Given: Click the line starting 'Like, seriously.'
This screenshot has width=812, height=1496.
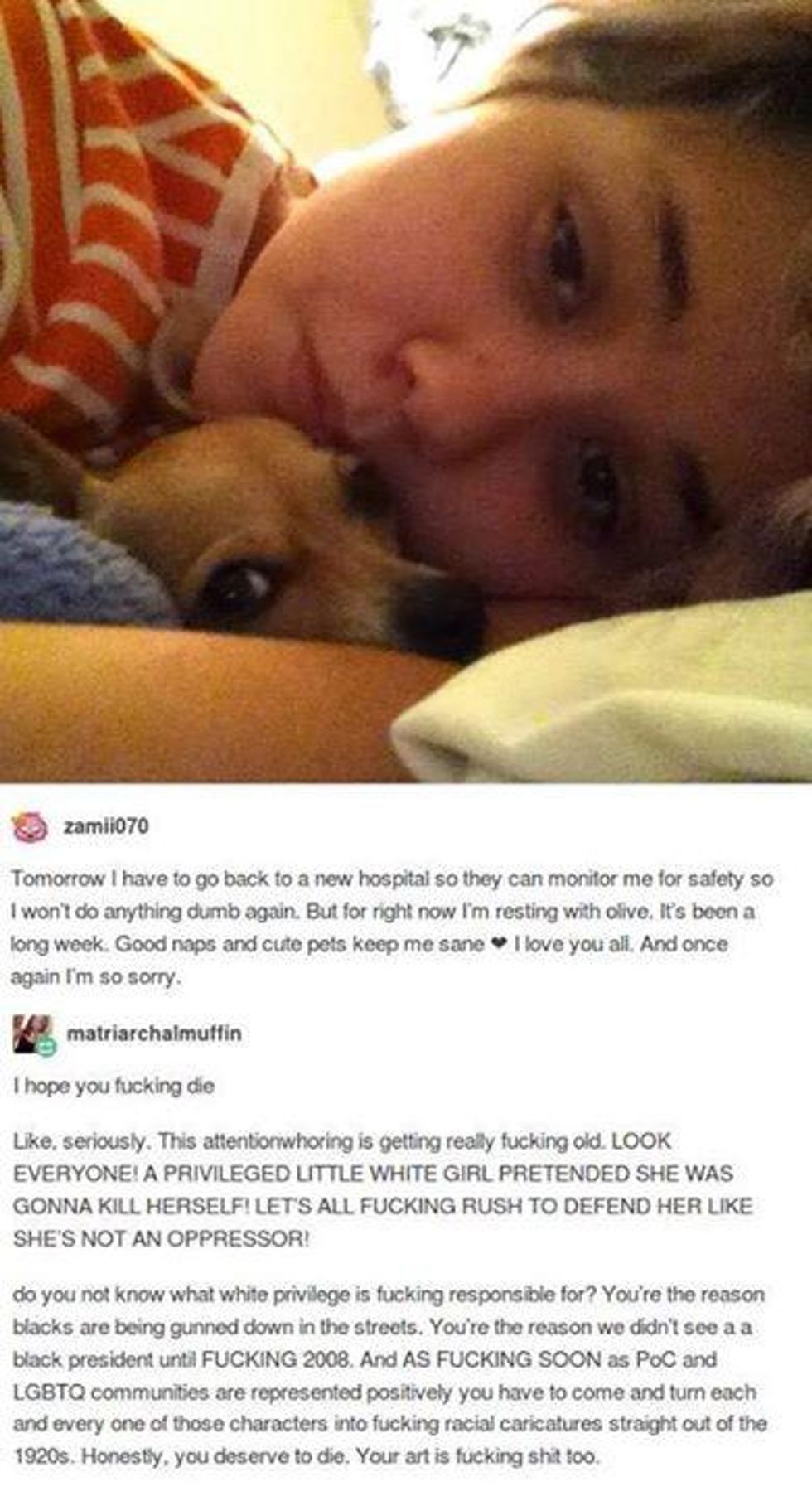Looking at the screenshot, I should click(342, 1140).
